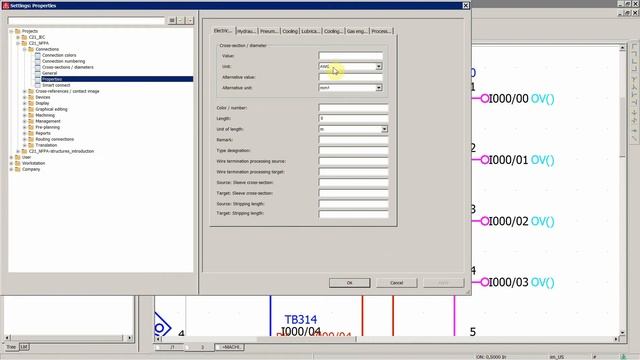Image resolution: width=640 pixels, height=360 pixels.
Task: Expand Cross-references / contact image folder
Action: tap(24, 91)
